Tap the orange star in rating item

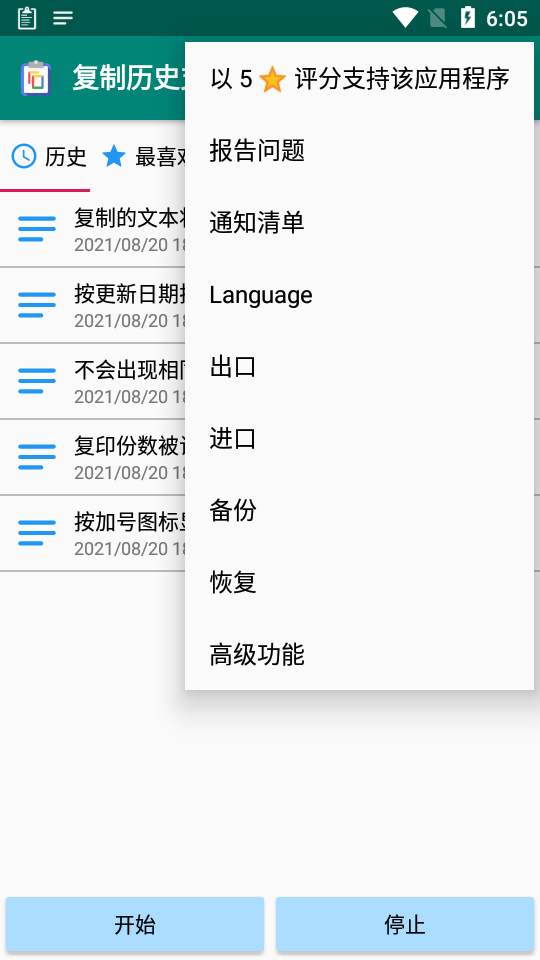click(x=272, y=80)
